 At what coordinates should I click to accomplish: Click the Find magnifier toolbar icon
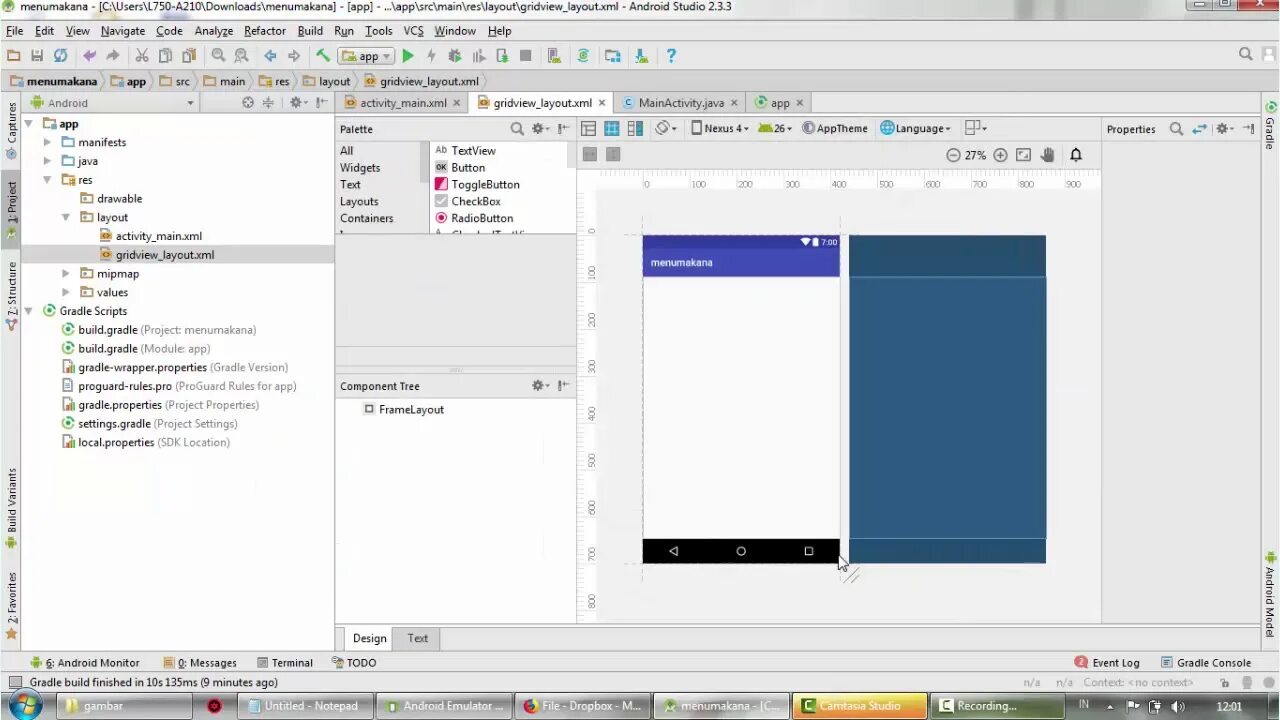[x=218, y=56]
